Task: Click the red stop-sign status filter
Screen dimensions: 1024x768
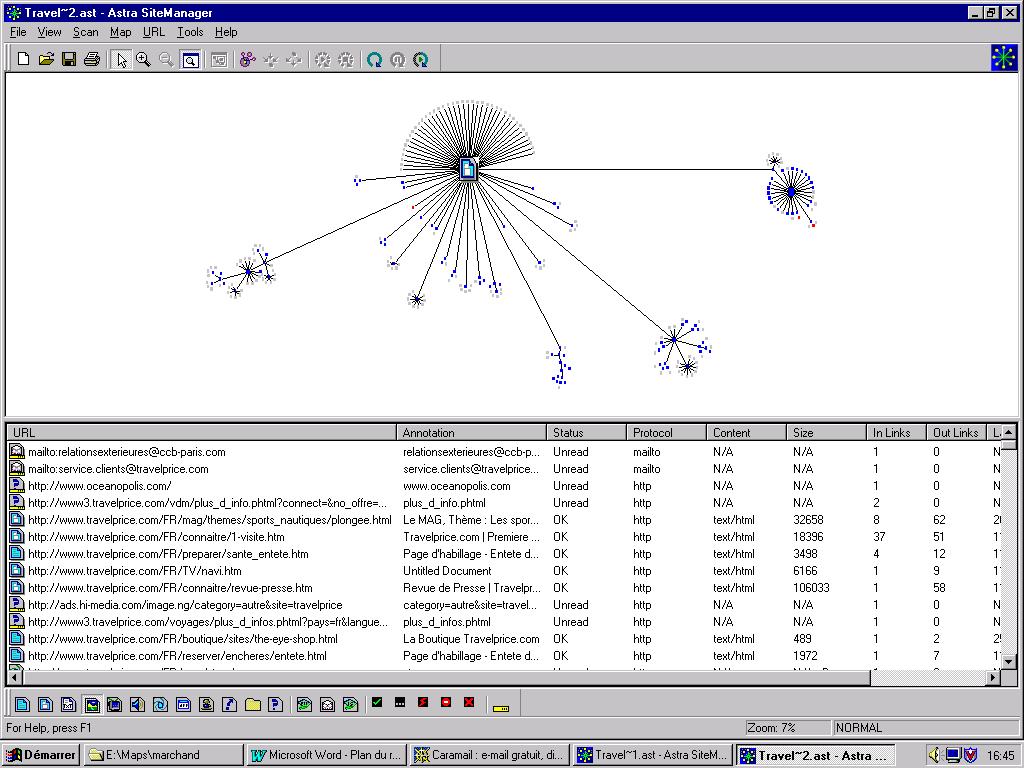Action: [446, 703]
